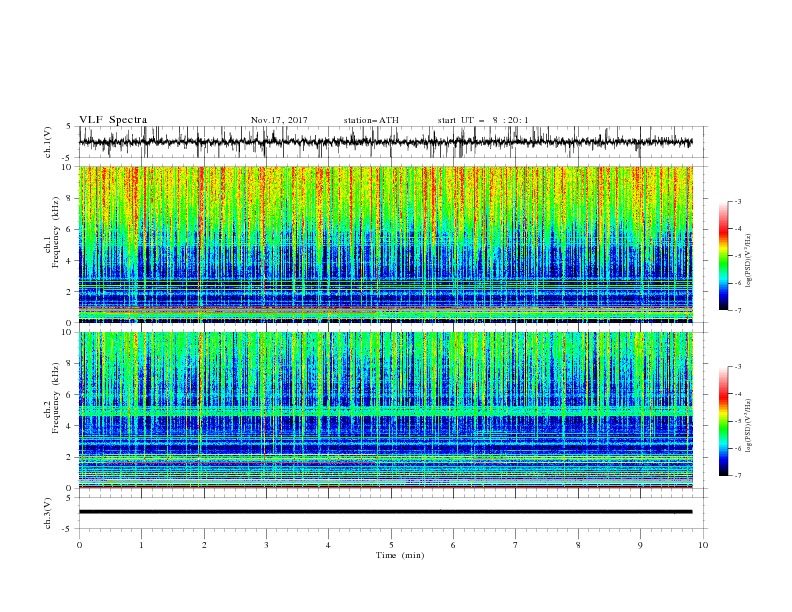Click the "2" tick on ch.1 frequency axis
This screenshot has width=792, height=612.
click(70, 292)
